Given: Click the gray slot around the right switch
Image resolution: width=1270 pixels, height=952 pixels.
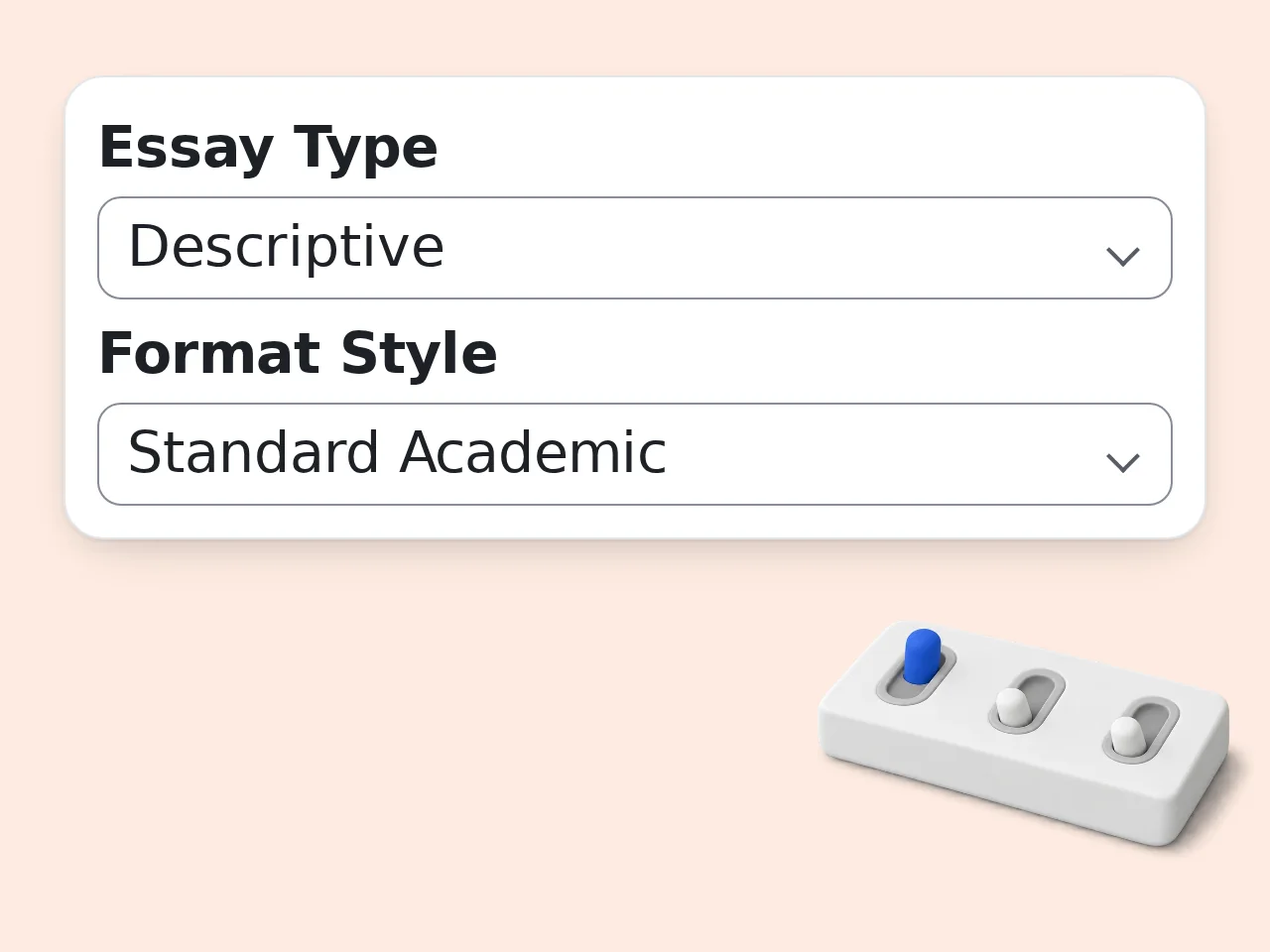Looking at the screenshot, I should click(1141, 731).
